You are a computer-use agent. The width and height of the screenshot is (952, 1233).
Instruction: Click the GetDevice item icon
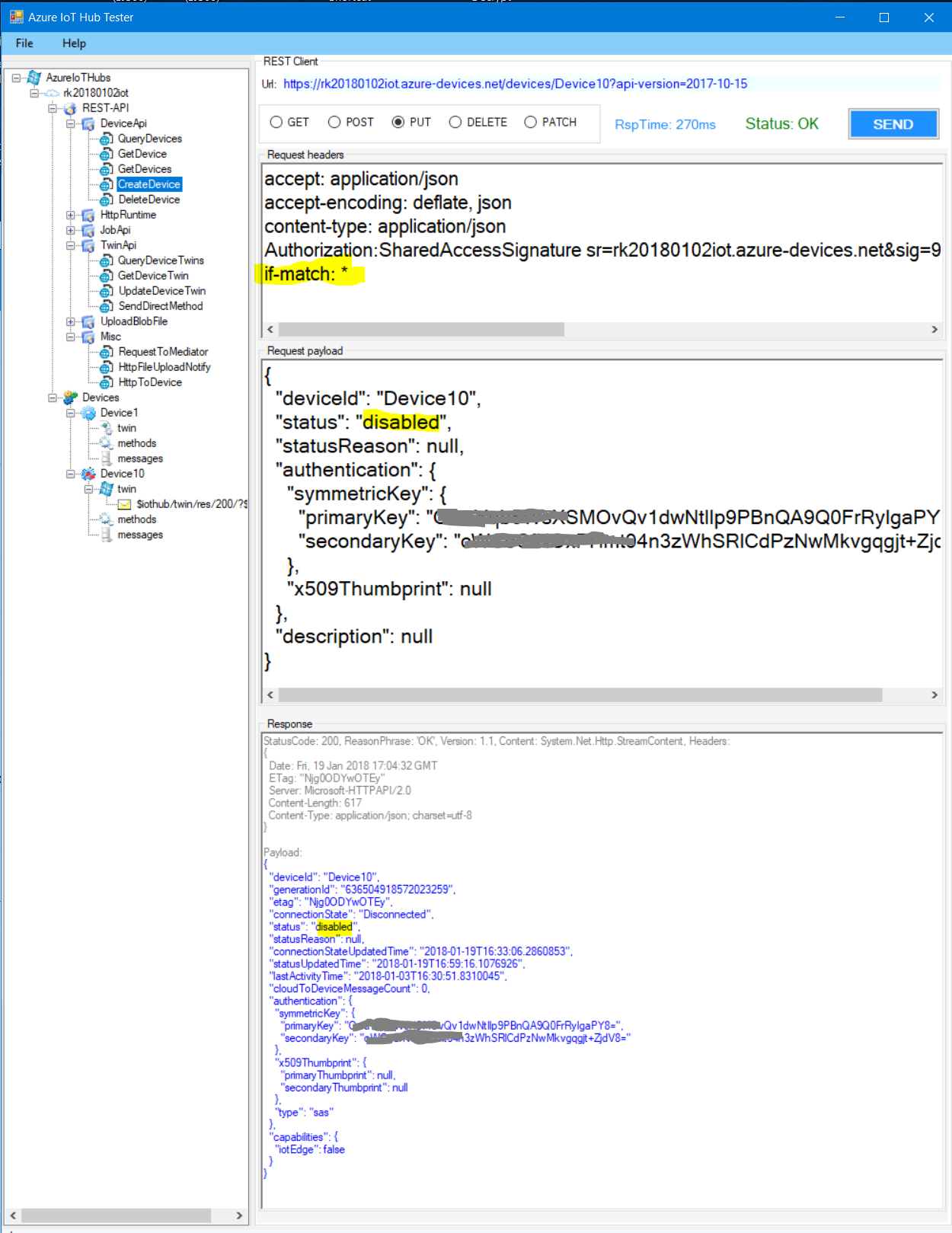click(x=107, y=154)
